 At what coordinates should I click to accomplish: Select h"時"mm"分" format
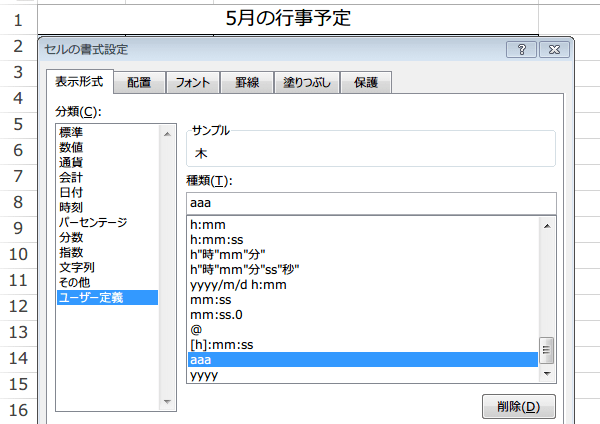[363, 254]
